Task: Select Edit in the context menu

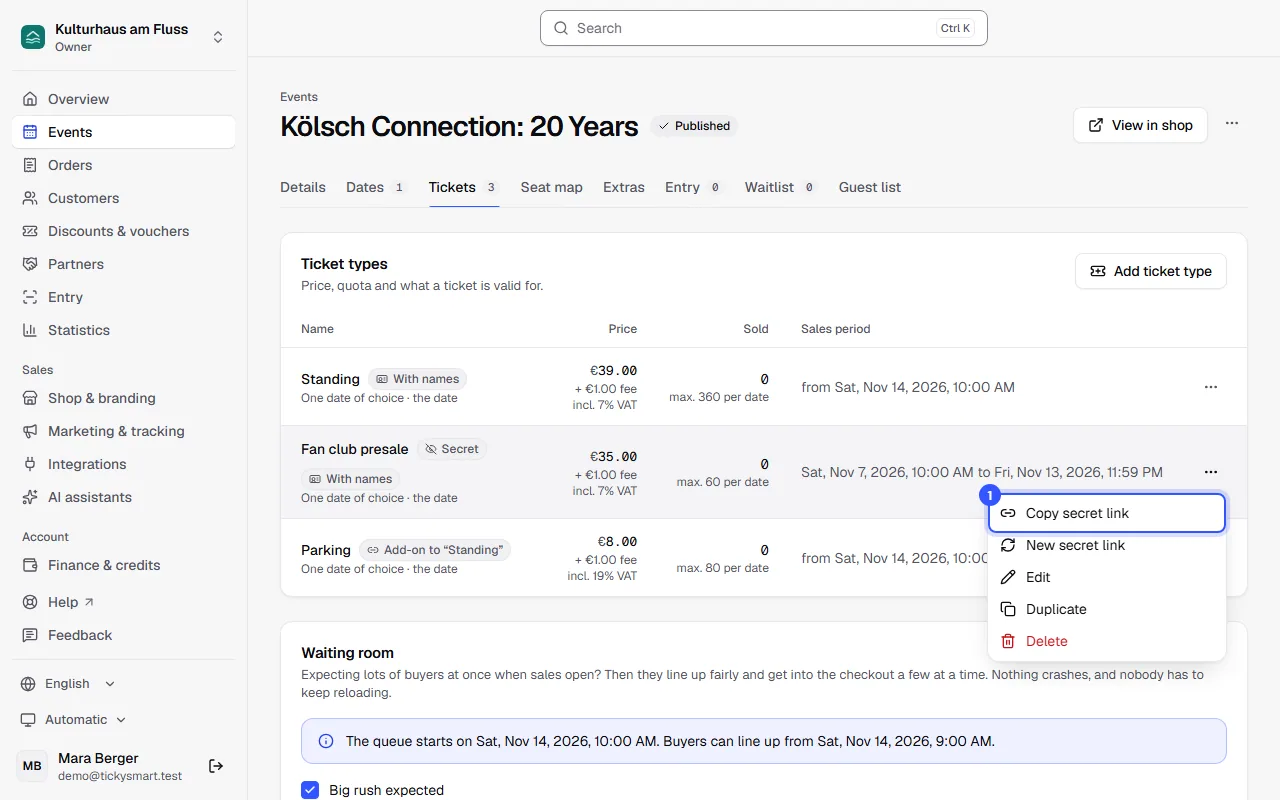Action: tap(1107, 577)
